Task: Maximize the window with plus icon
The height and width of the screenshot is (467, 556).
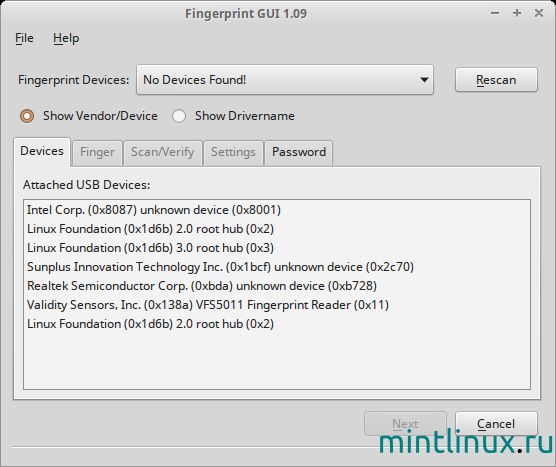Action: (x=517, y=13)
